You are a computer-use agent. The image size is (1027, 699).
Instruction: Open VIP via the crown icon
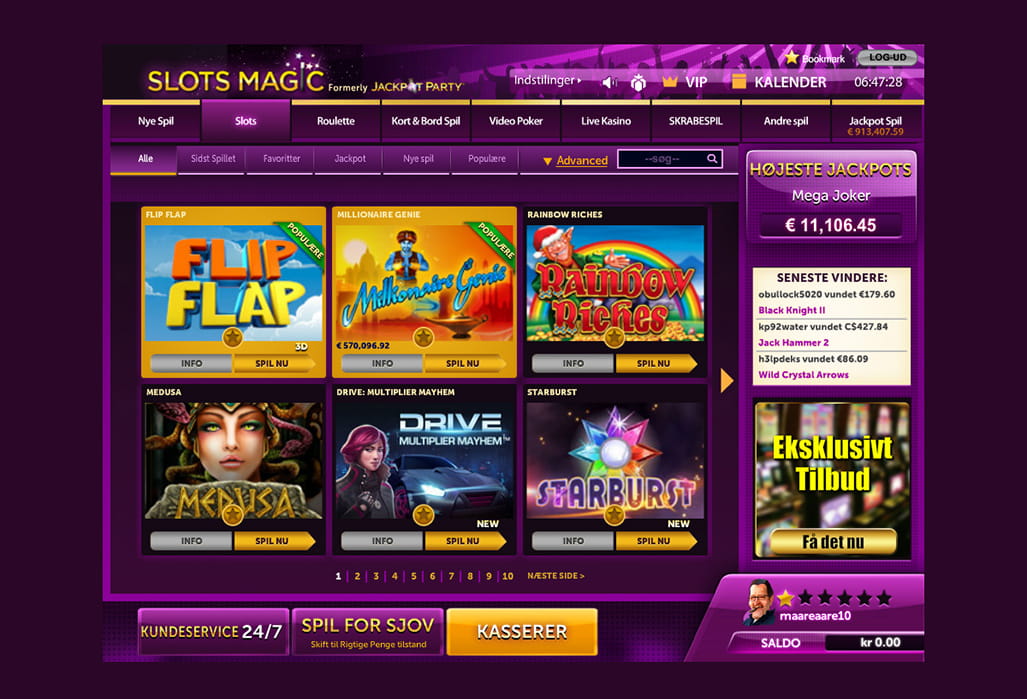669,82
